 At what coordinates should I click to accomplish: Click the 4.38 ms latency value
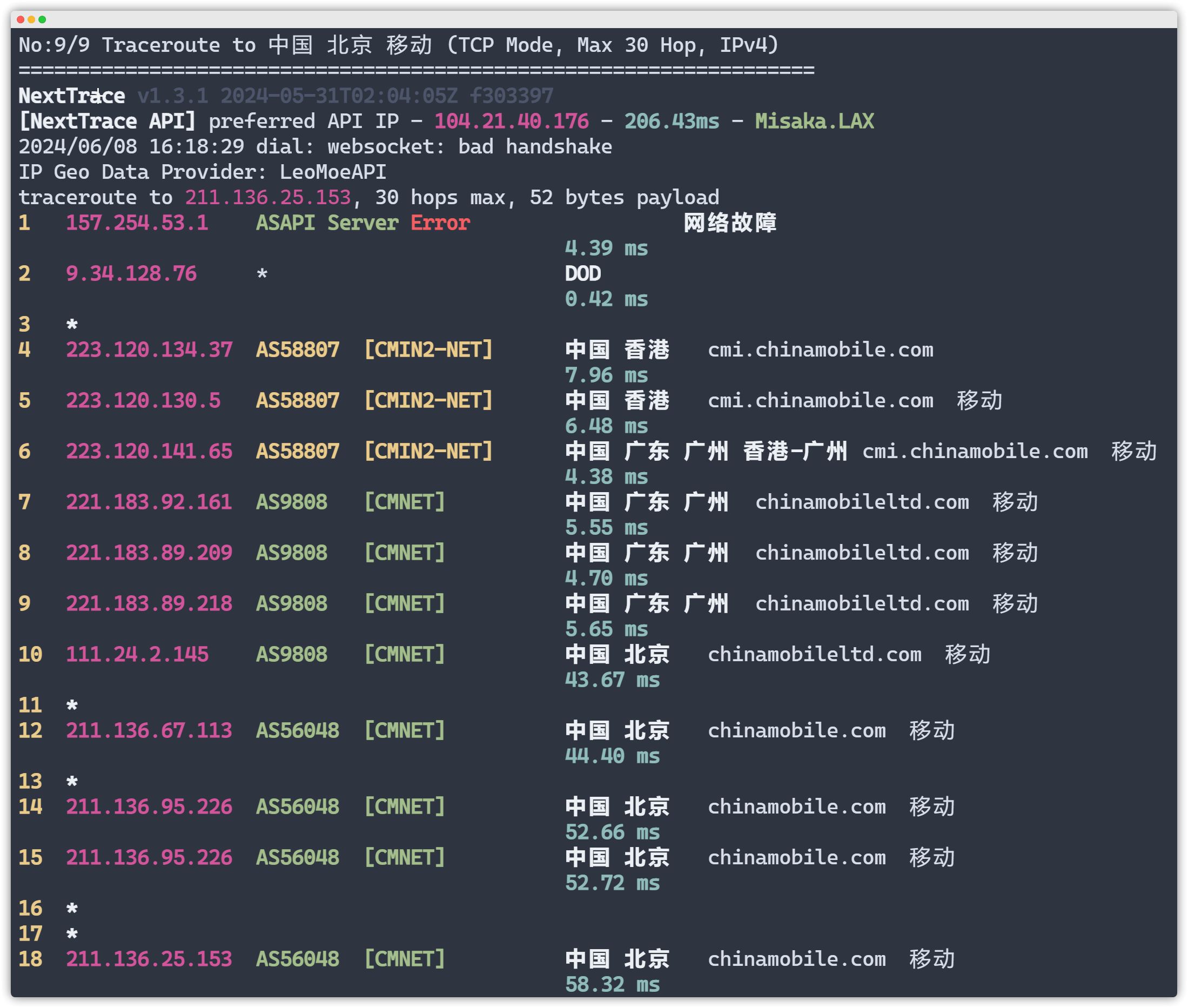[606, 476]
